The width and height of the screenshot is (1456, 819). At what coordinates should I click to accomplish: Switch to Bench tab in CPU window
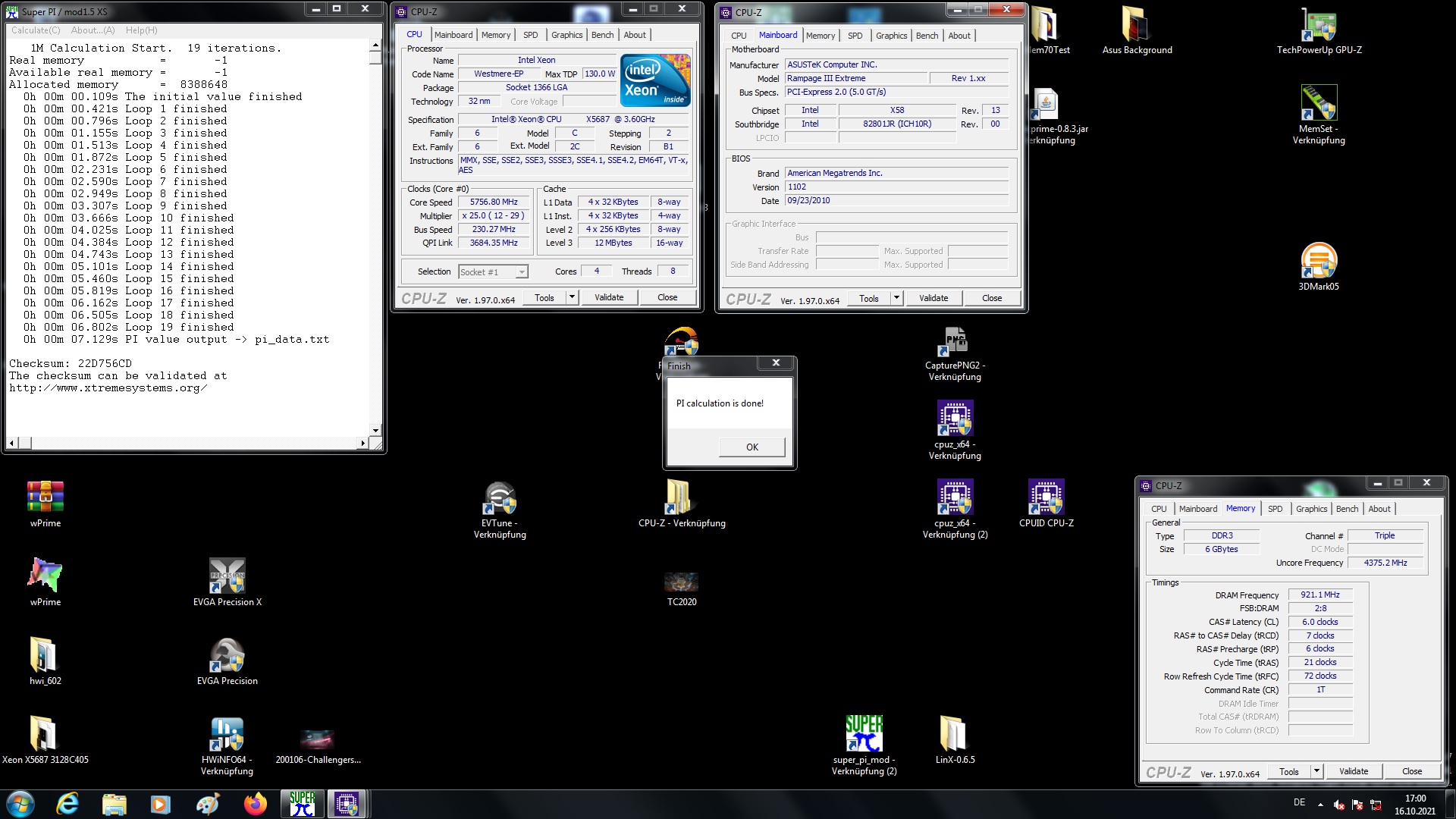click(602, 35)
